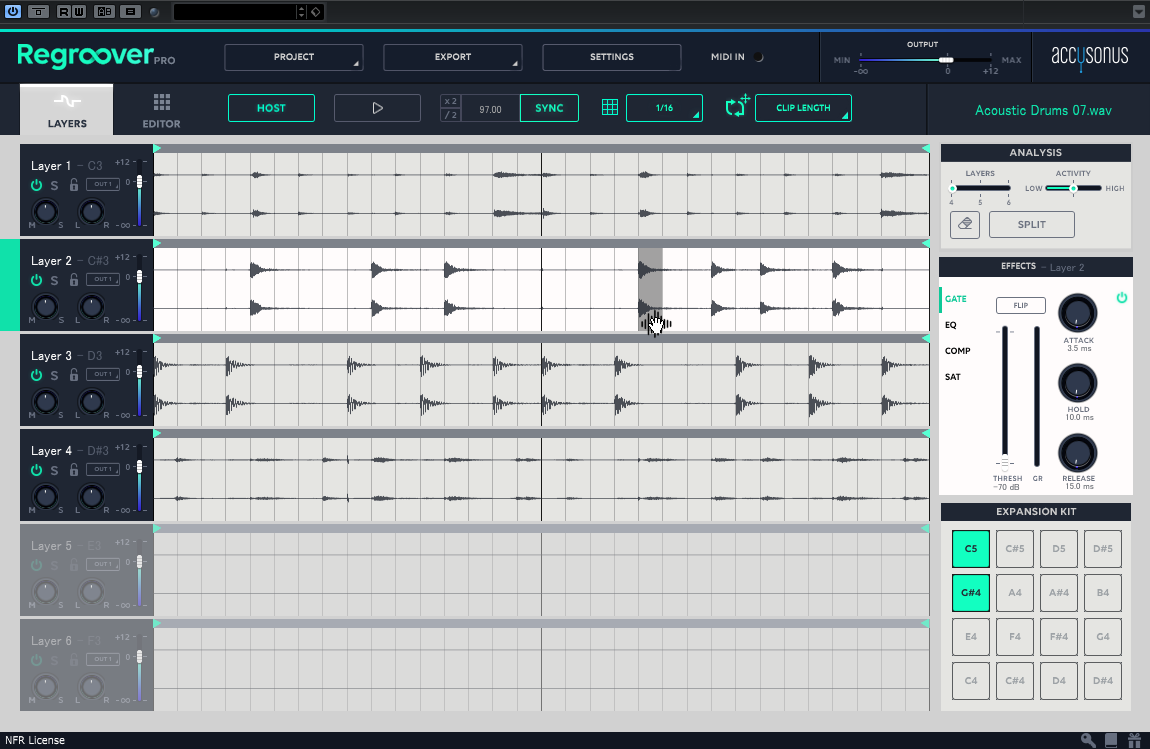Viewport: 1150px width, 749px height.
Task: Toggle Layer 3 power on/off
Action: click(36, 376)
